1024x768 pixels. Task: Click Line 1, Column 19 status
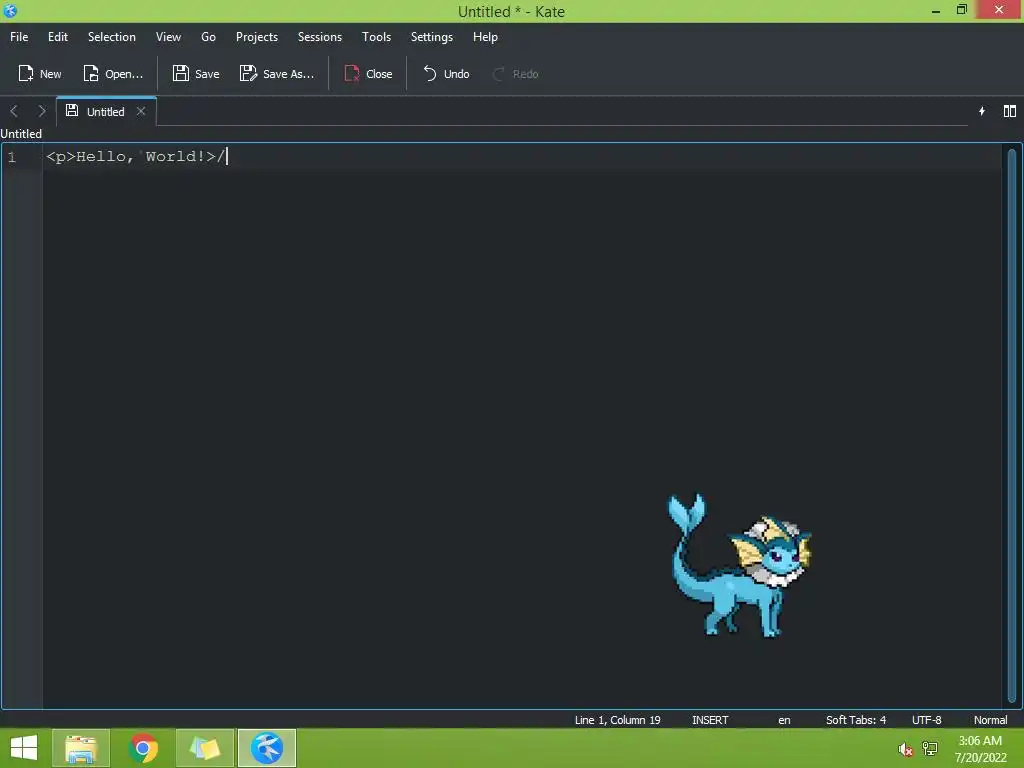617,720
